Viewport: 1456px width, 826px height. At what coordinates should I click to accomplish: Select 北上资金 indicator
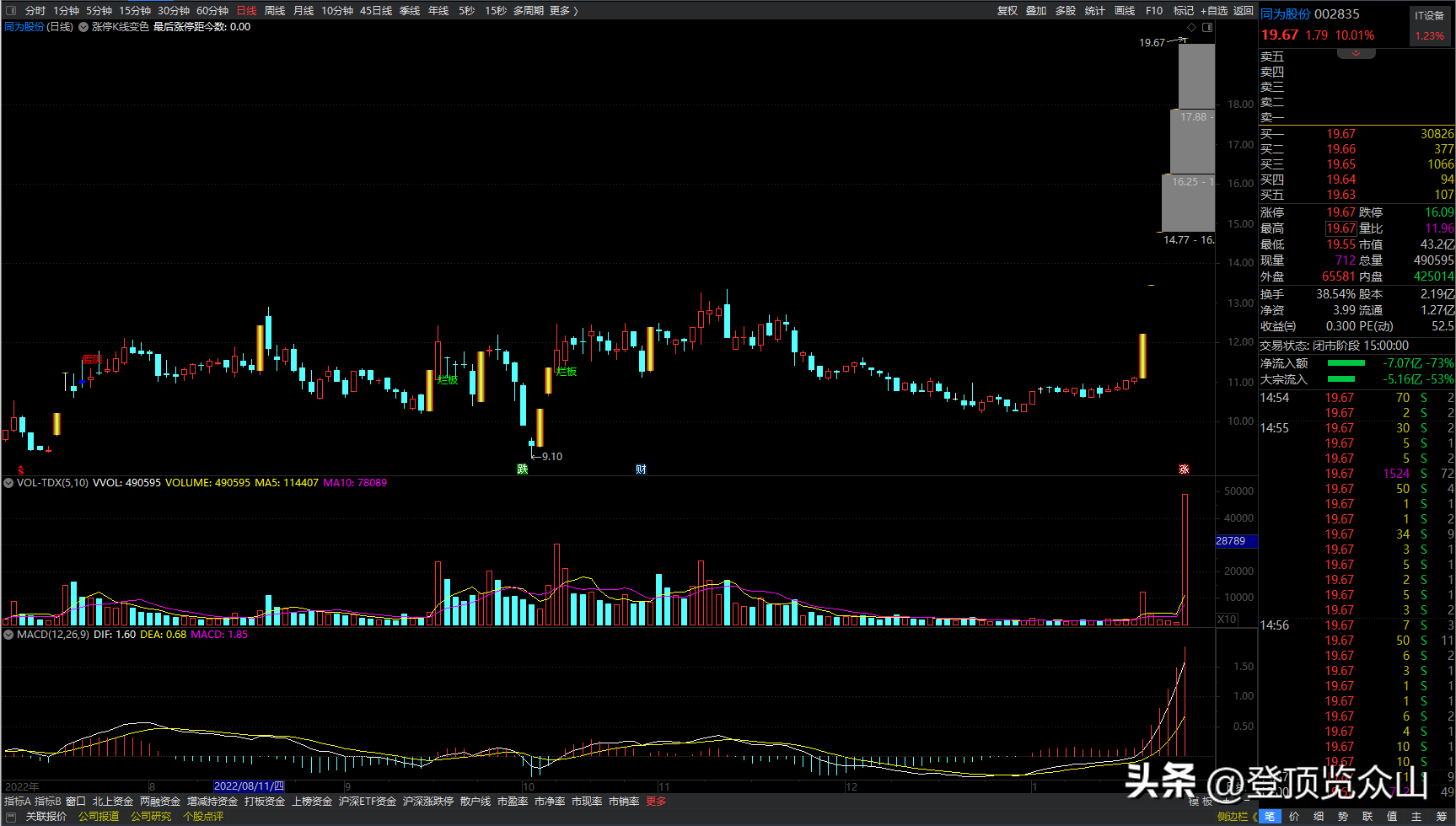point(113,802)
